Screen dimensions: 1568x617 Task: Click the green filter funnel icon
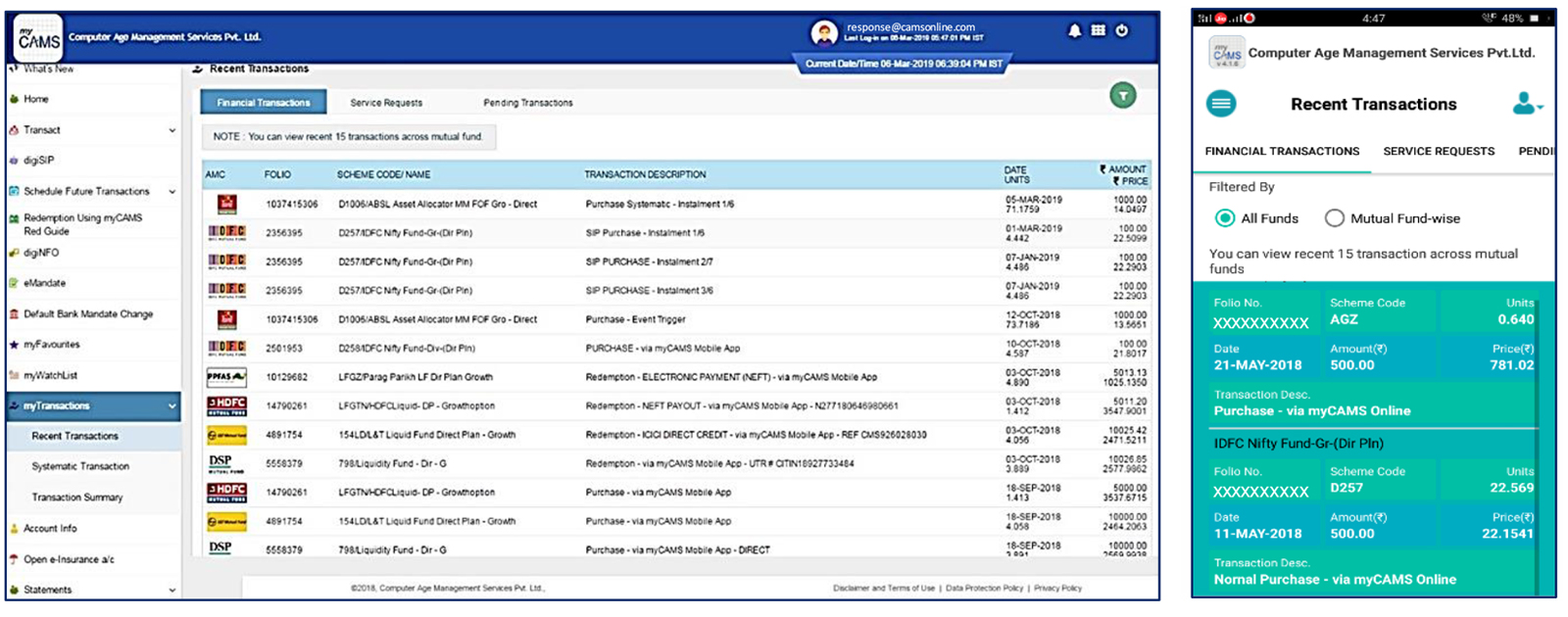1122,95
